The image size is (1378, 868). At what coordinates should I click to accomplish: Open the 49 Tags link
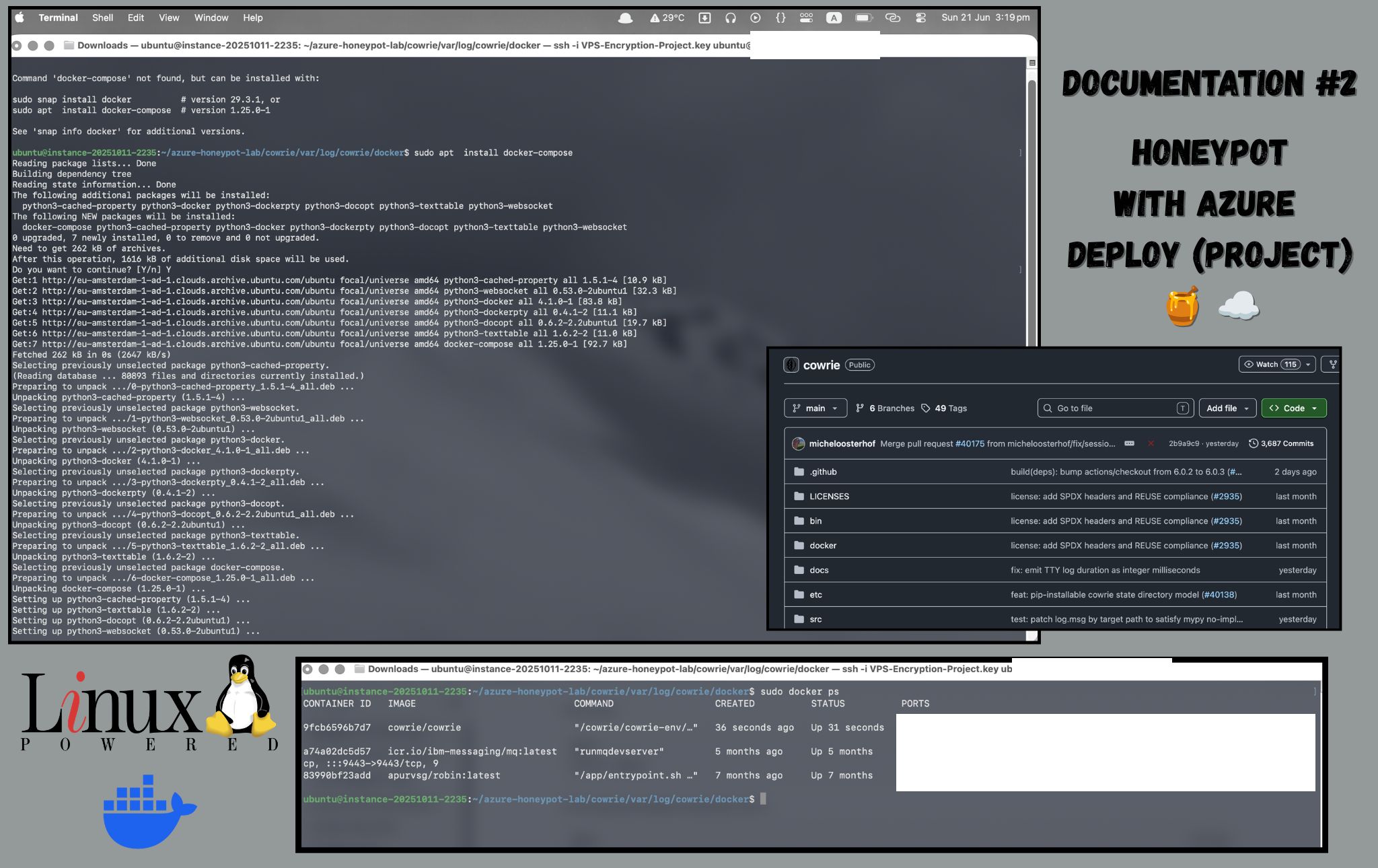coord(944,408)
